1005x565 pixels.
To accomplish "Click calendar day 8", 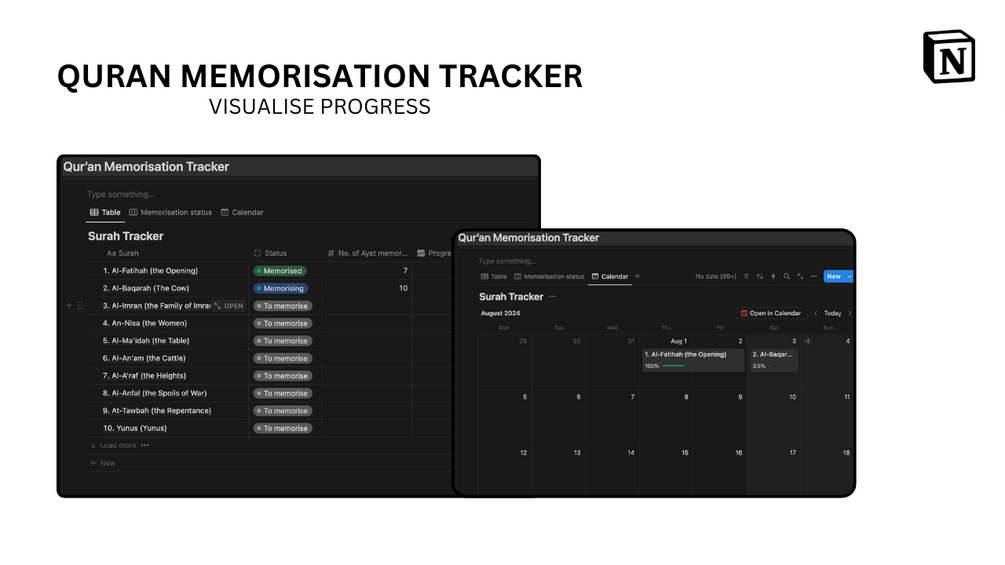I will coord(686,397).
